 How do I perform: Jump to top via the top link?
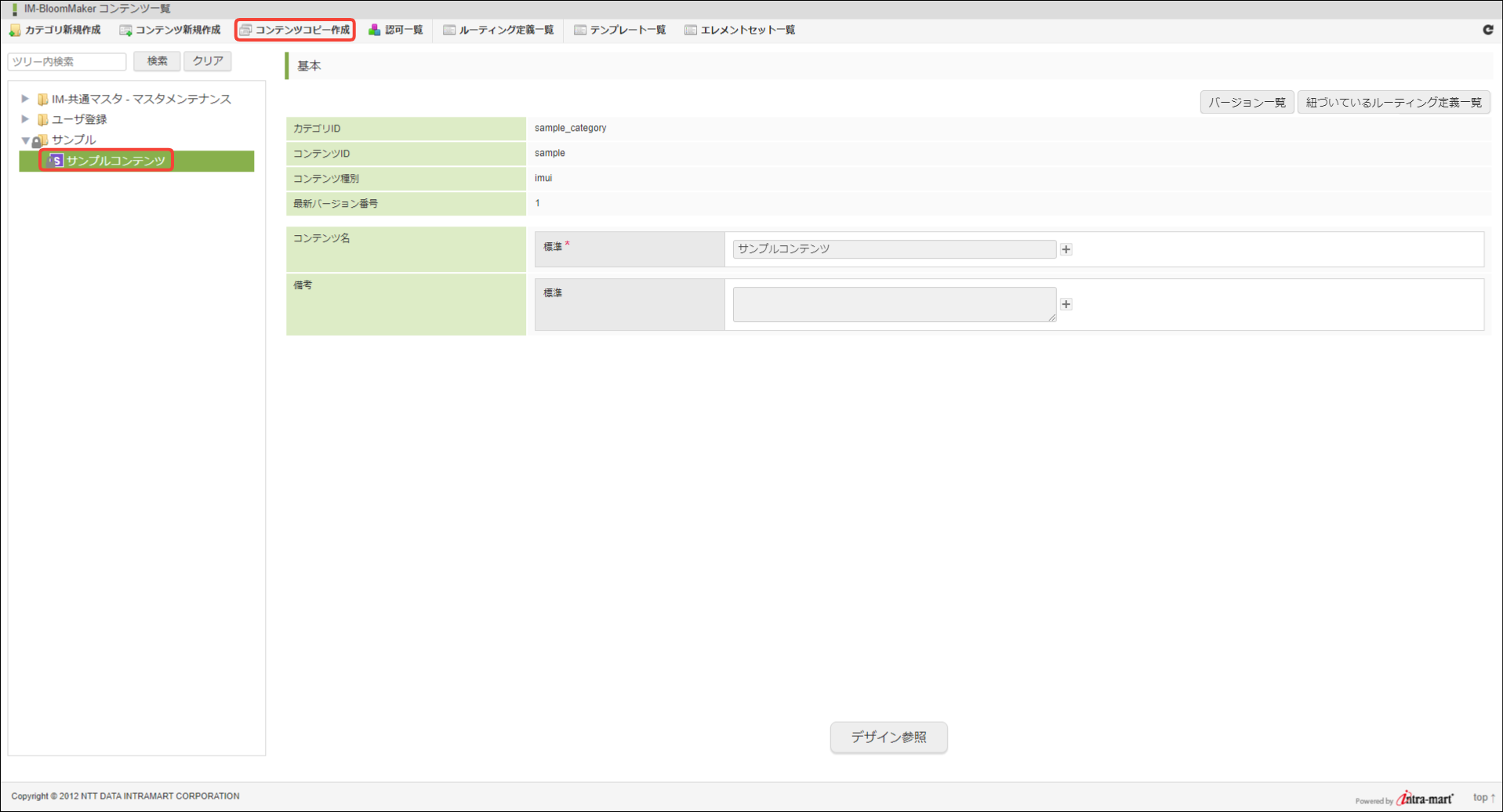click(1484, 798)
